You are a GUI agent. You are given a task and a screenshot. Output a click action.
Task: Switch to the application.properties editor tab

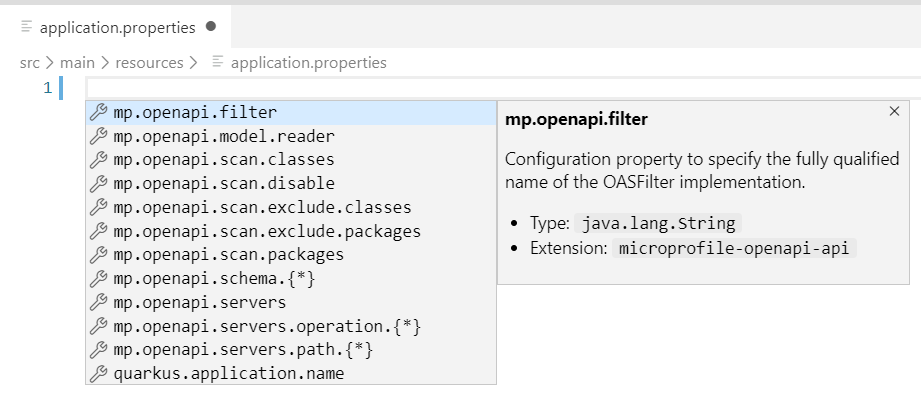(117, 27)
